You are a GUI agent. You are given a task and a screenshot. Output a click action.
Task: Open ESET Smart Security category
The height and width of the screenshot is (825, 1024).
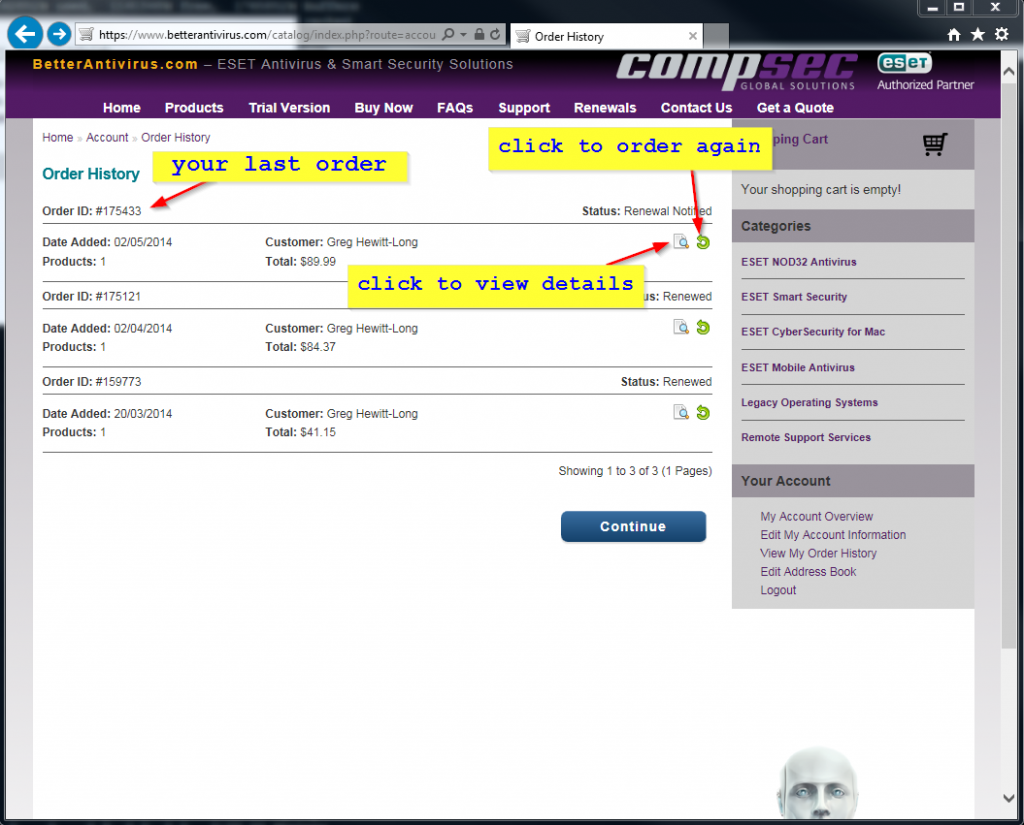click(794, 297)
